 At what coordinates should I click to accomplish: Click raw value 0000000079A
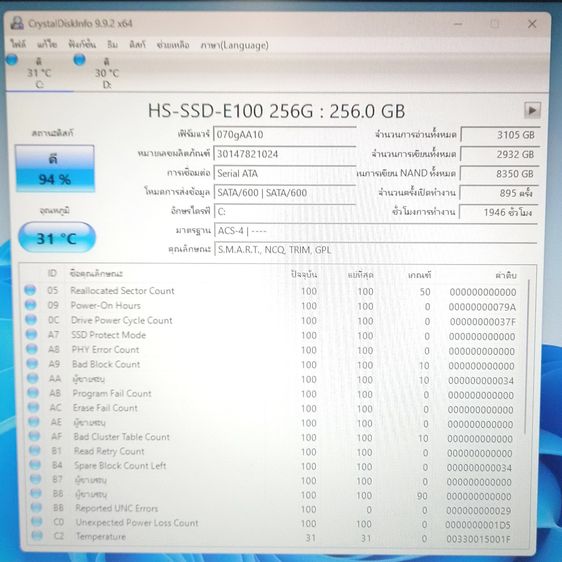pyautogui.click(x=482, y=307)
